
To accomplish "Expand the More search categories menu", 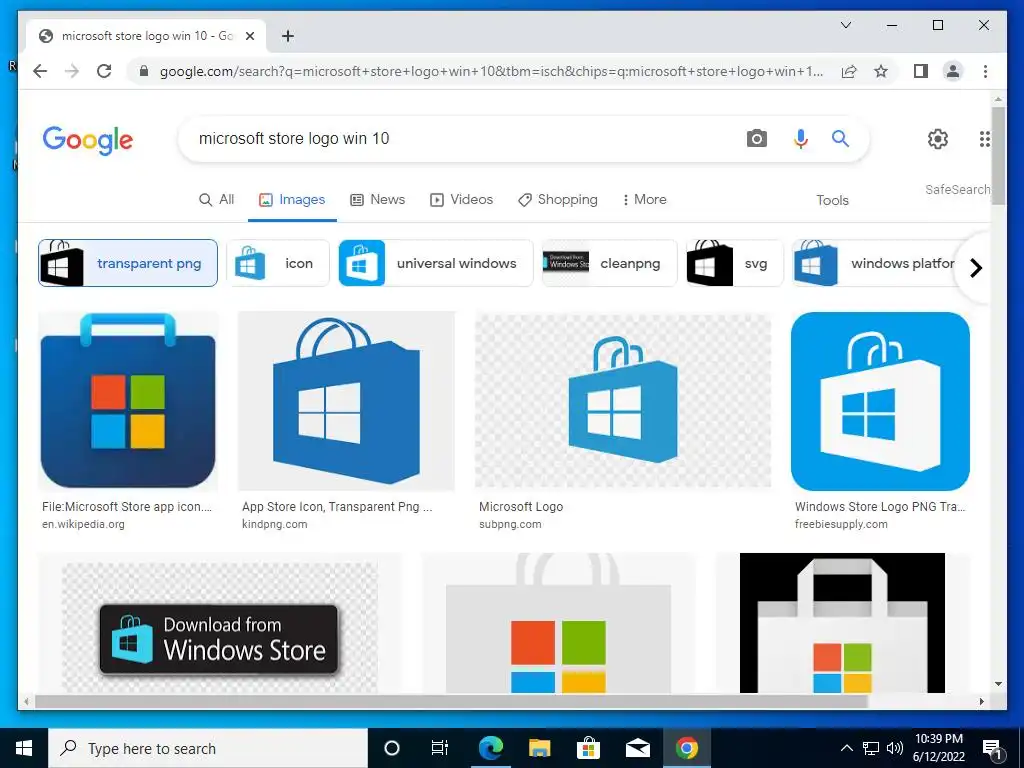I will 645,200.
